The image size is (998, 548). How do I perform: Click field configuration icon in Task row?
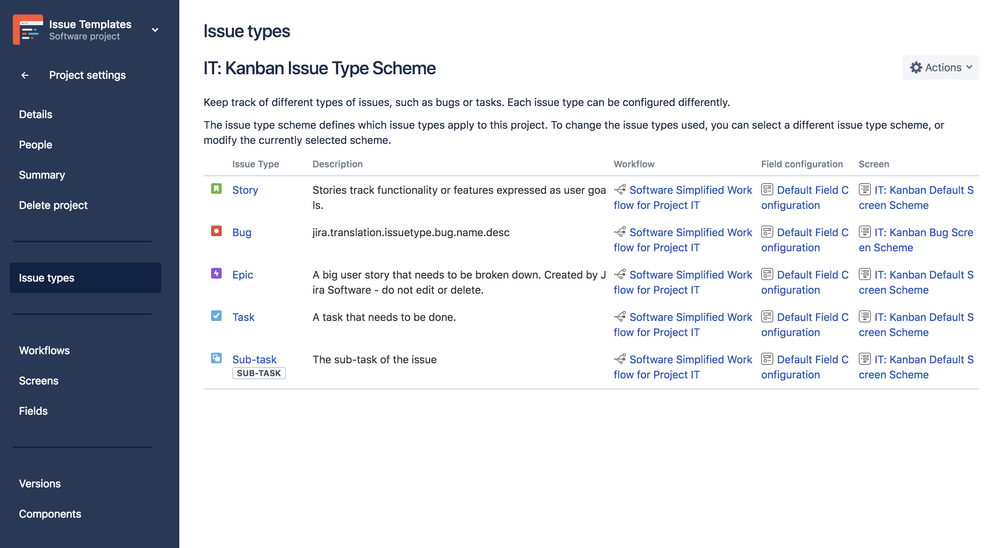coord(768,317)
